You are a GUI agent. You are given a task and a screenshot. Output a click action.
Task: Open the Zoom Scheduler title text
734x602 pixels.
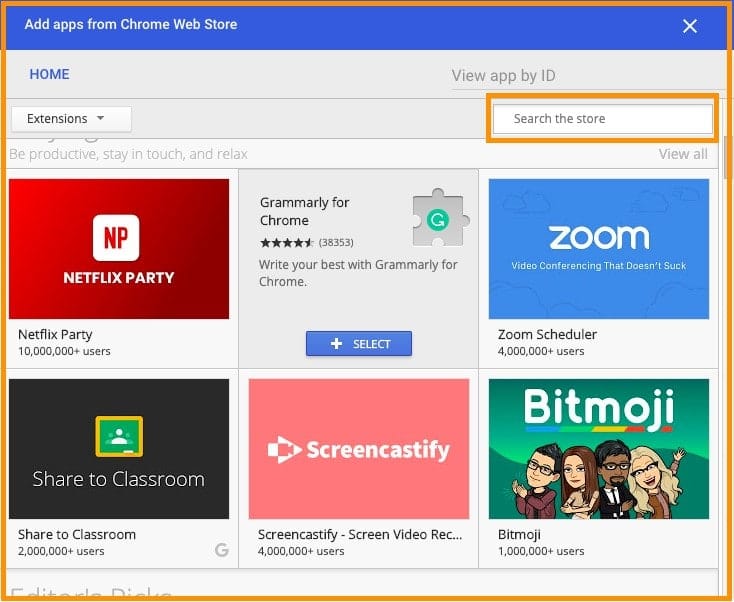547,335
